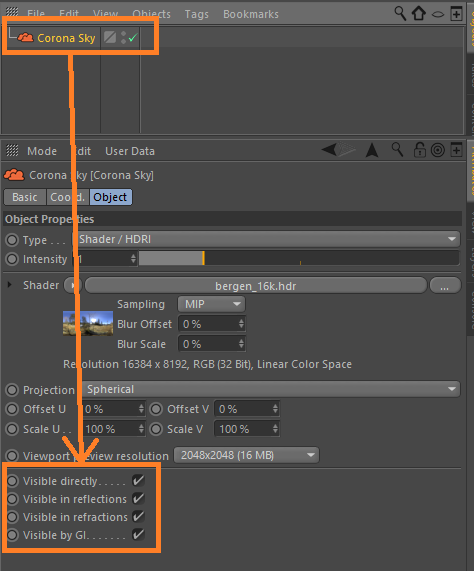
Task: Click the up arrow in Attribute Manager
Action: point(372,150)
